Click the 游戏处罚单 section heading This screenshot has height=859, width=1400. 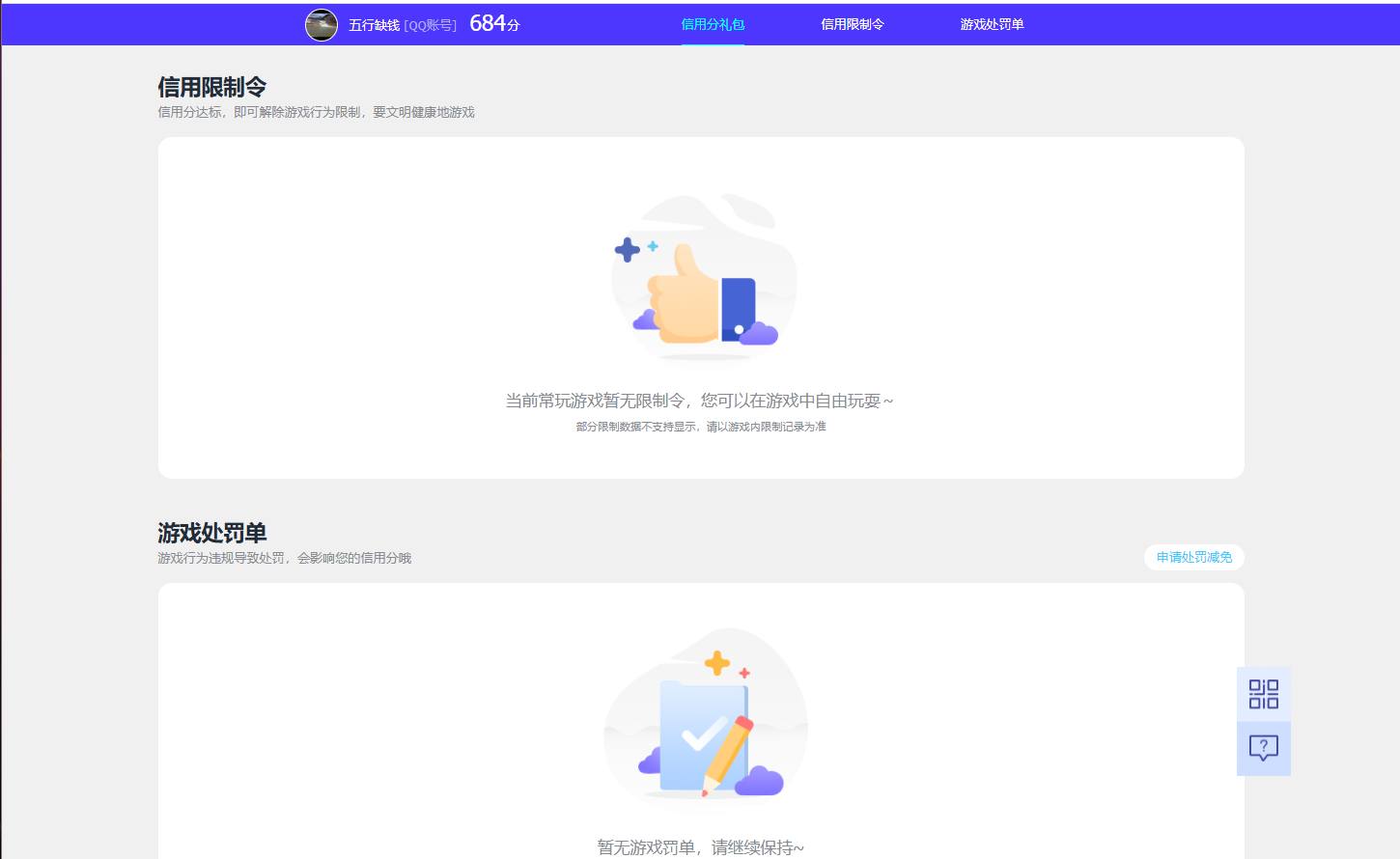(212, 533)
